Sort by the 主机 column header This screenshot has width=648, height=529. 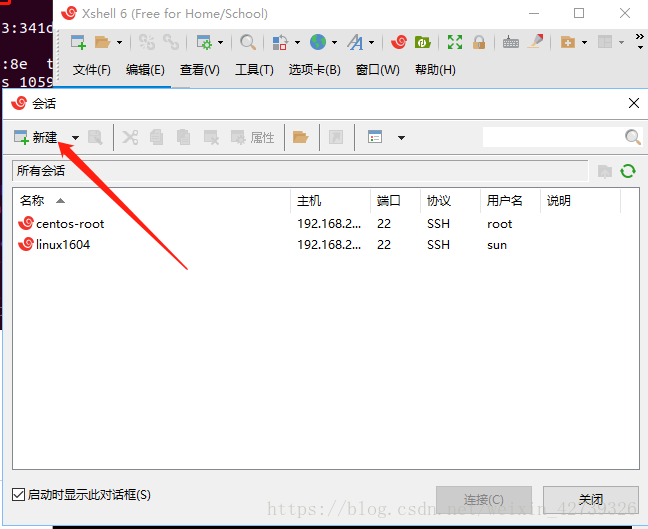[x=331, y=201]
